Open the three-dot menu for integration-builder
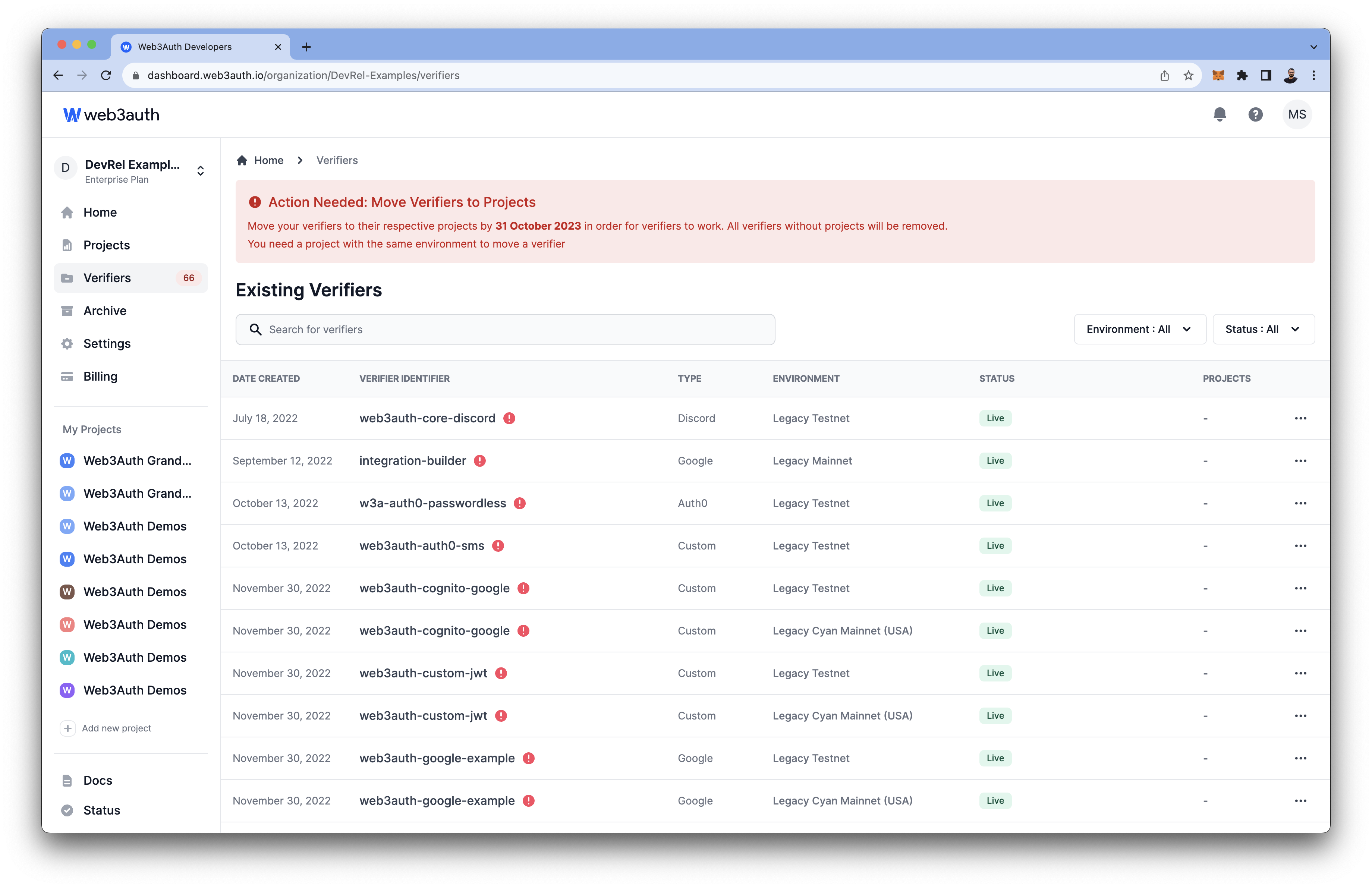The image size is (1372, 888). [1300, 461]
